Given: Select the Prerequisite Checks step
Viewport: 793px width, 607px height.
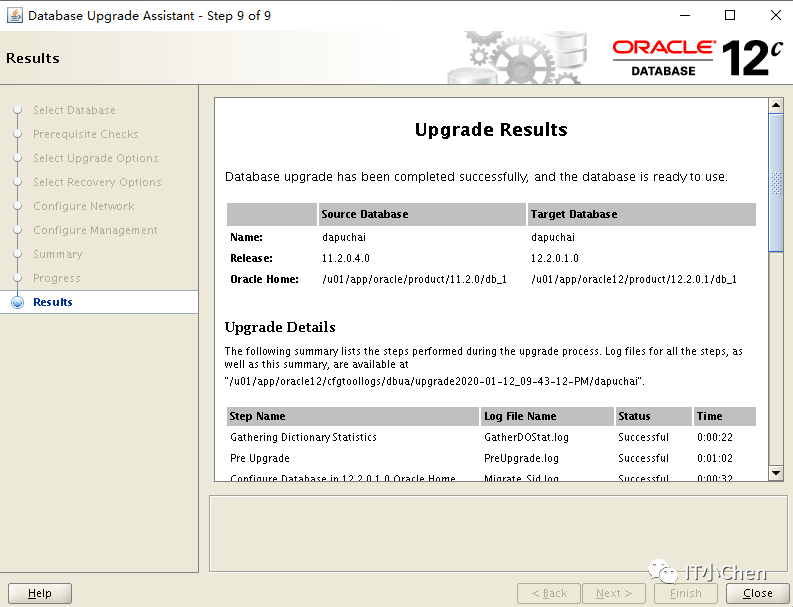Looking at the screenshot, I should pos(85,134).
